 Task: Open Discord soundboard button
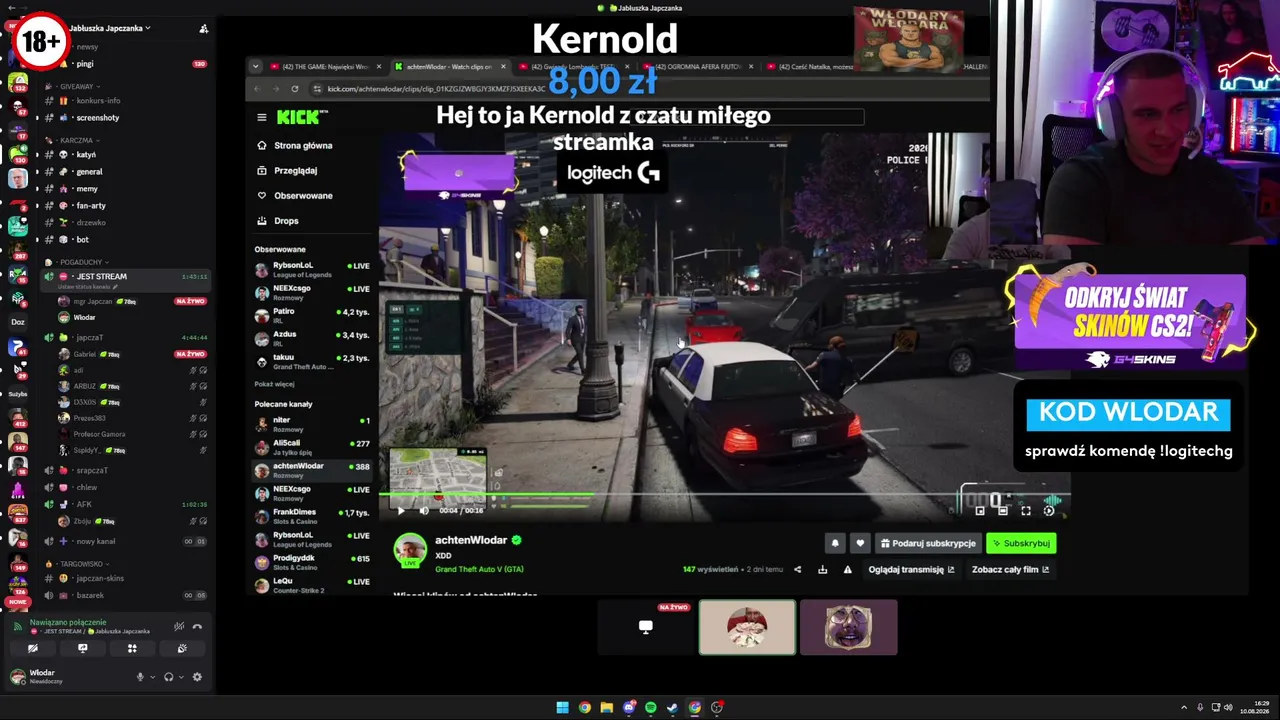click(x=182, y=649)
